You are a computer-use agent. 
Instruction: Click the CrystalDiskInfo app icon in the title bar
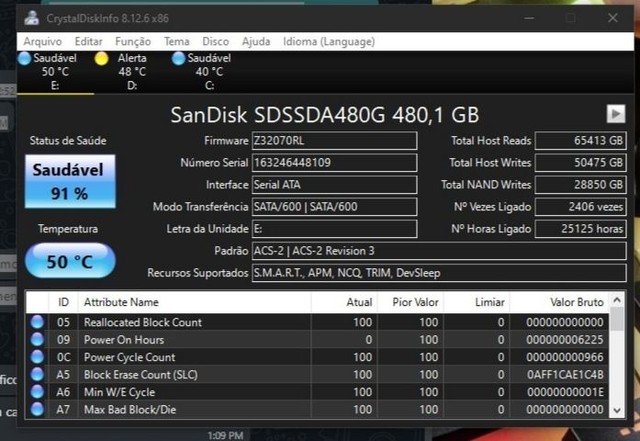31,18
